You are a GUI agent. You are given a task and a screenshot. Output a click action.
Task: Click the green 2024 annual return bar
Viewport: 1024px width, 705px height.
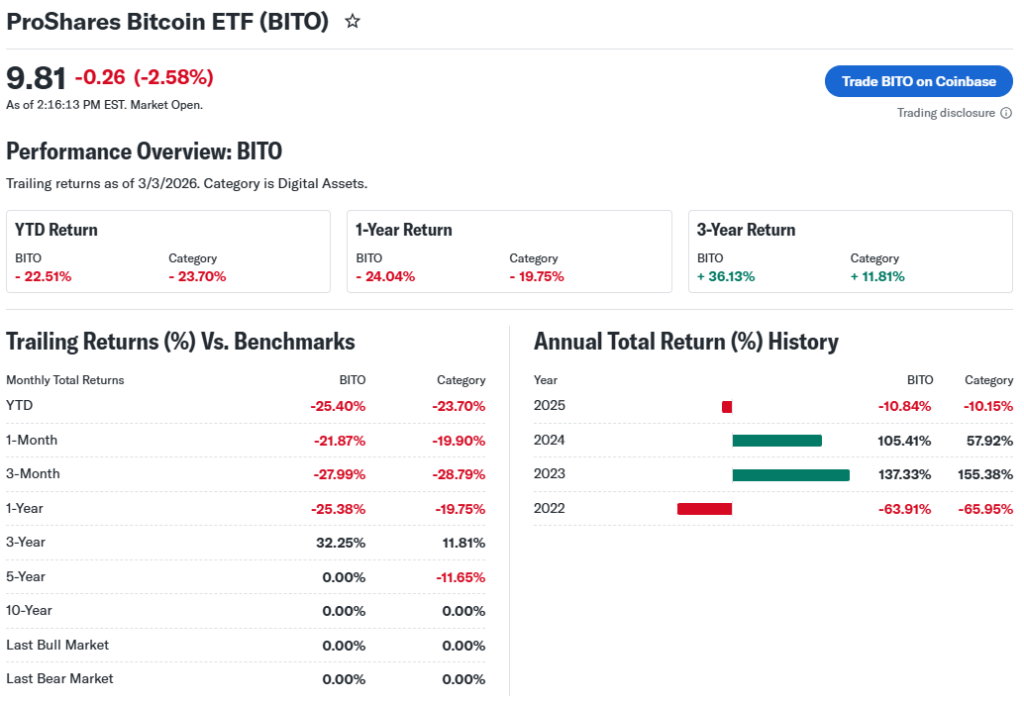coord(777,440)
